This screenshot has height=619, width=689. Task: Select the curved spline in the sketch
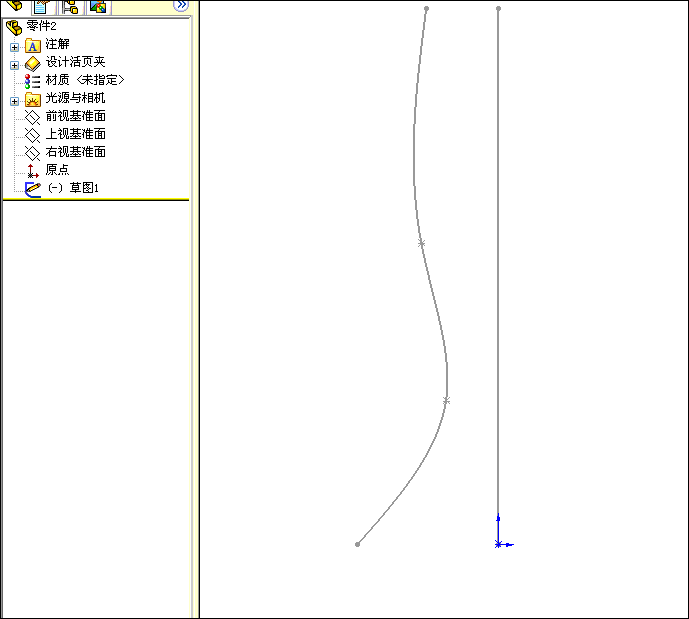[434, 299]
